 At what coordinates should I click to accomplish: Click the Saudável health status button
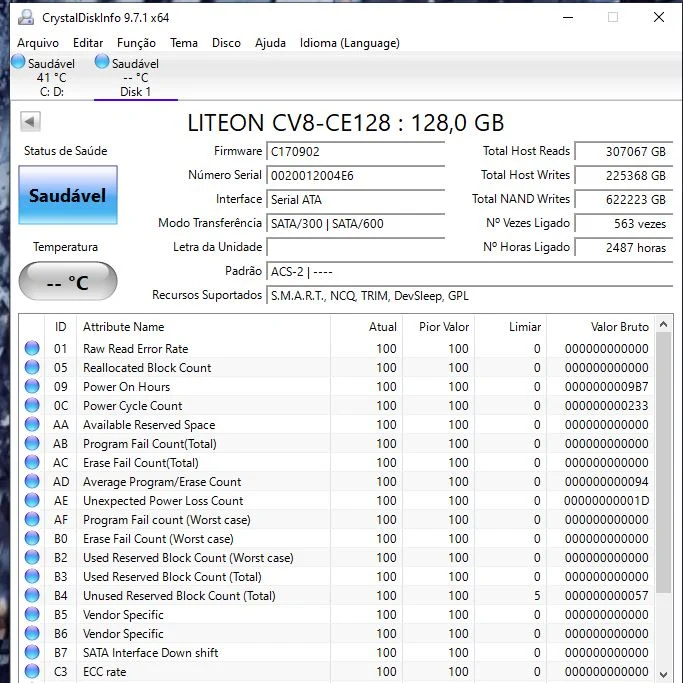pyautogui.click(x=68, y=195)
